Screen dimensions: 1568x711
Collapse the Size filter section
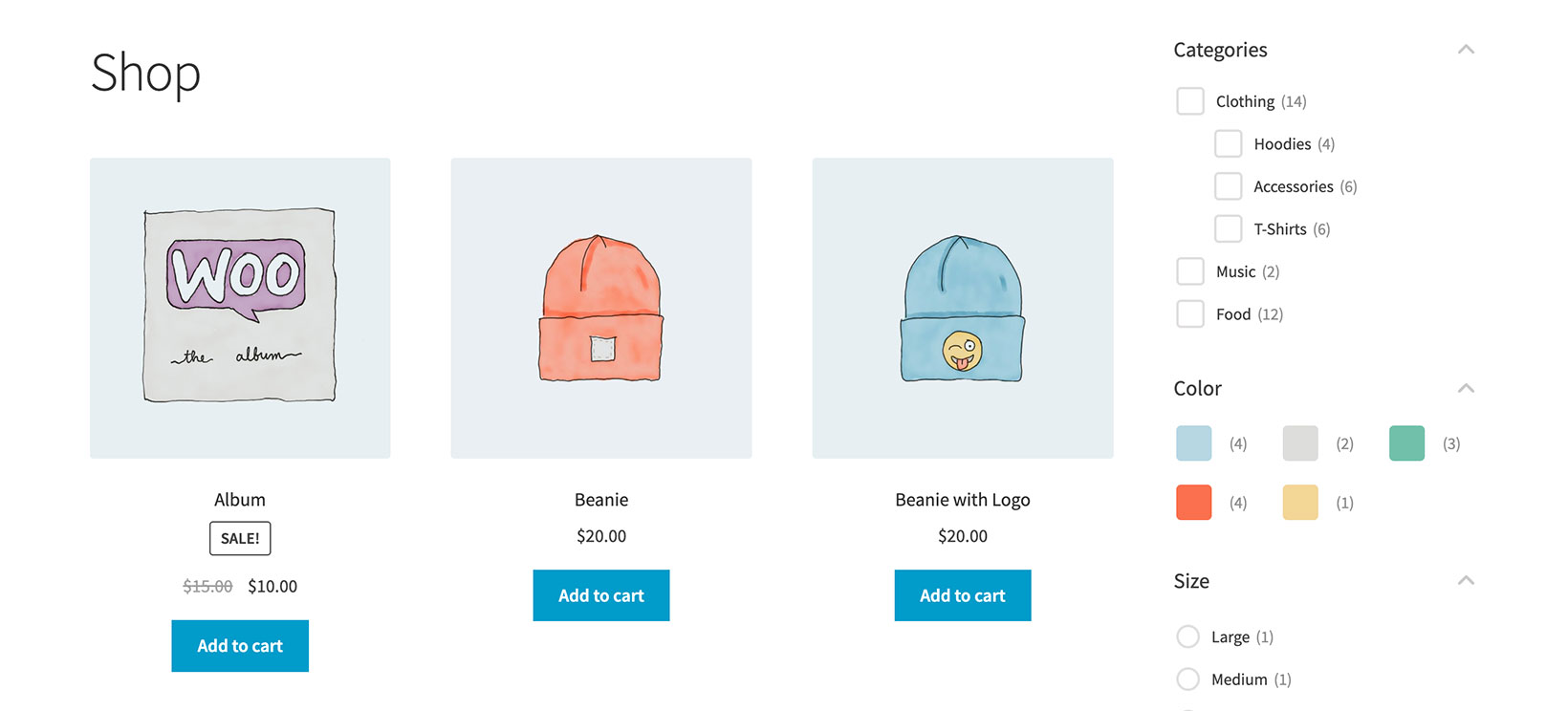click(1466, 581)
